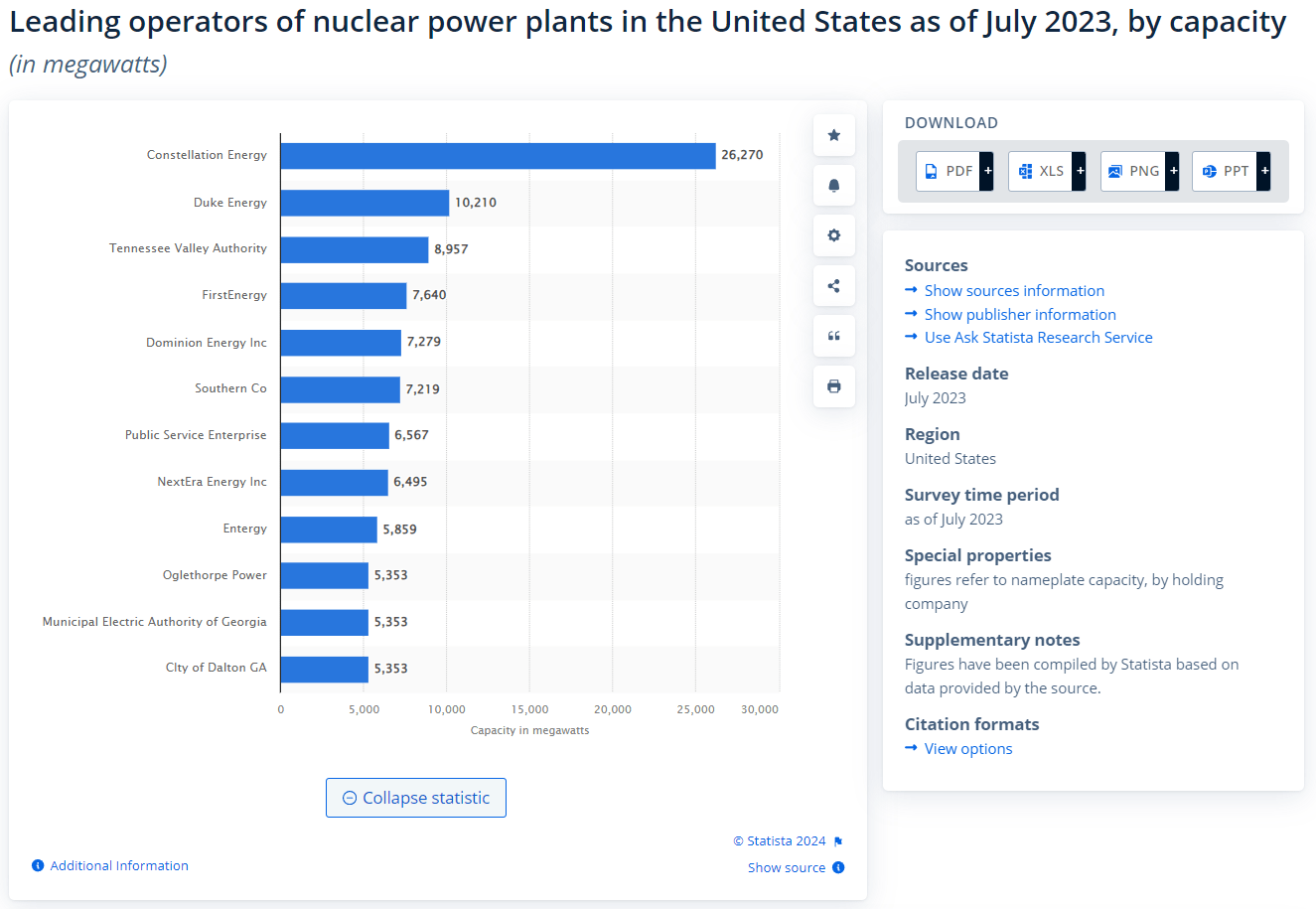
Task: Click the flag icon next to Statista 2024
Action: pyautogui.click(x=836, y=840)
